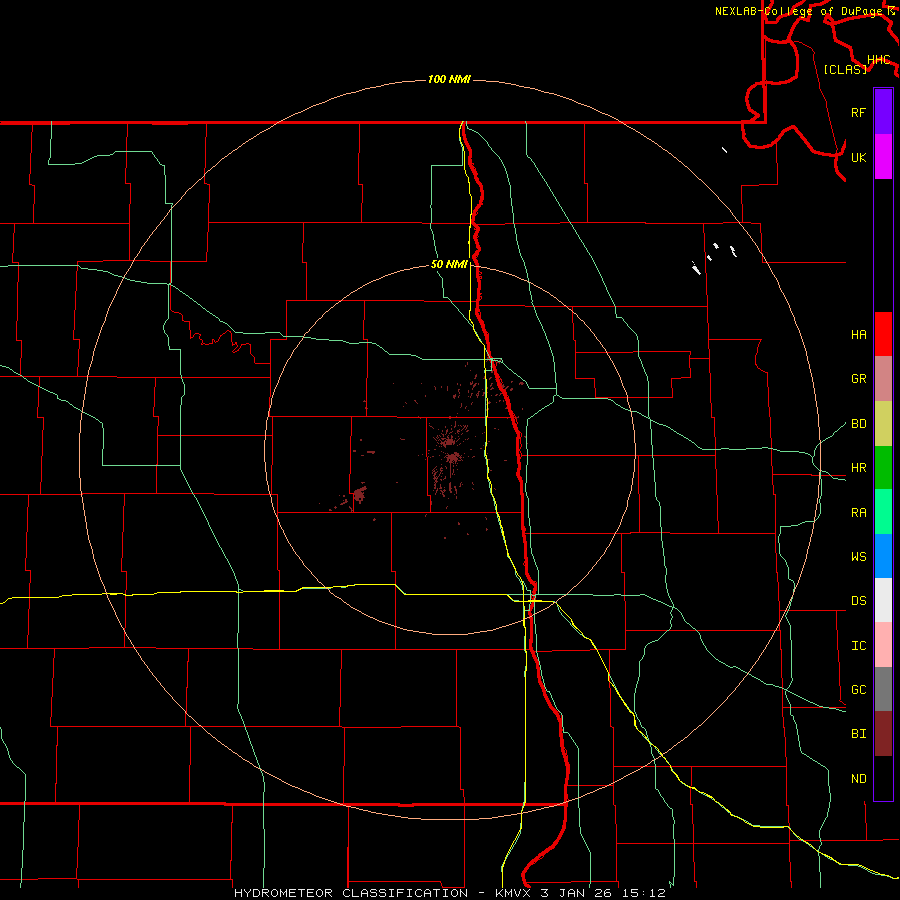The image size is (900, 900).
Task: Click the HHC product code label
Action: coord(878,60)
